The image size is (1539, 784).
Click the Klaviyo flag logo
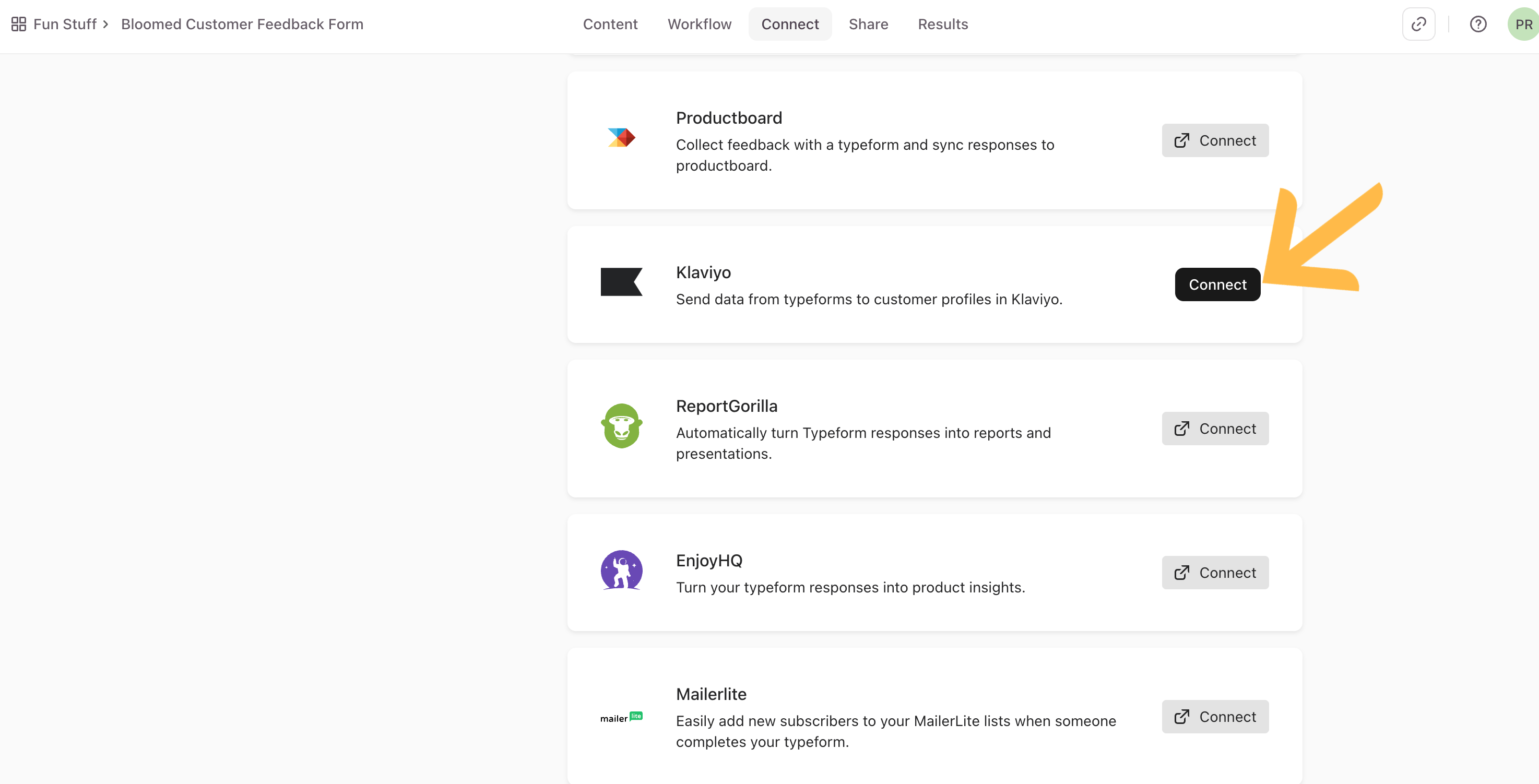(621, 281)
